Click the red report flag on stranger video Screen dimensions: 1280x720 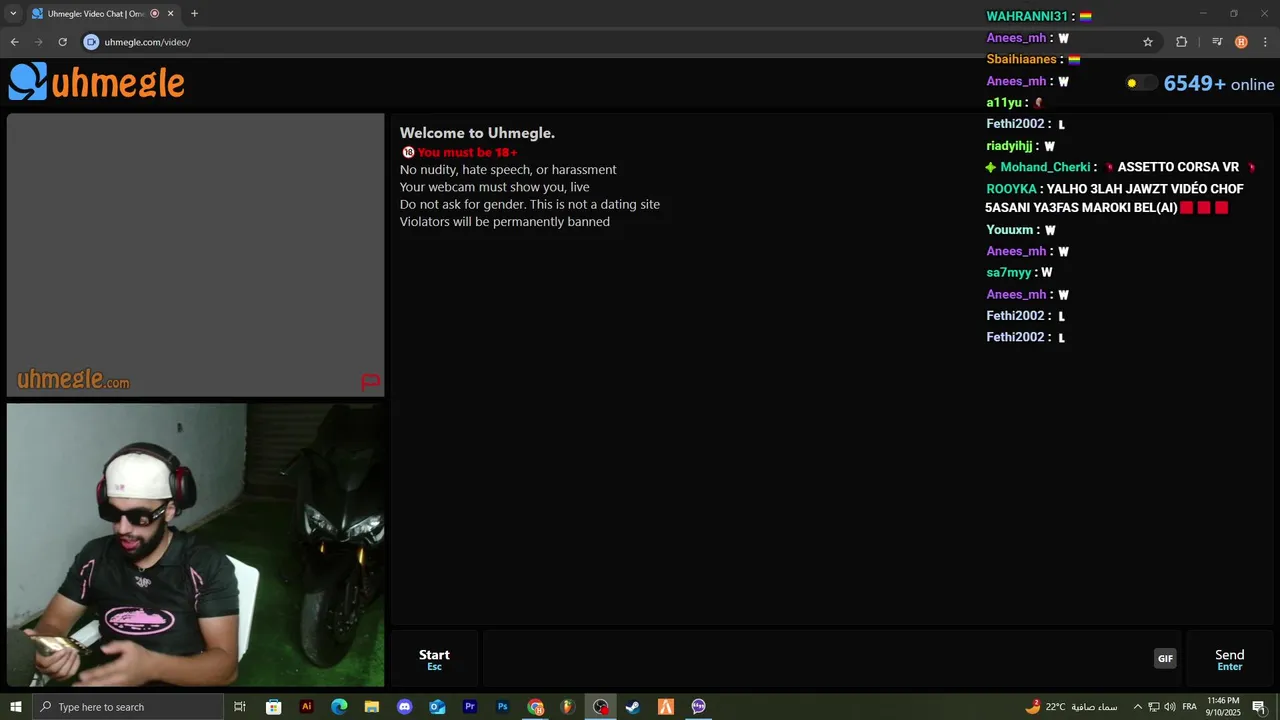(370, 381)
